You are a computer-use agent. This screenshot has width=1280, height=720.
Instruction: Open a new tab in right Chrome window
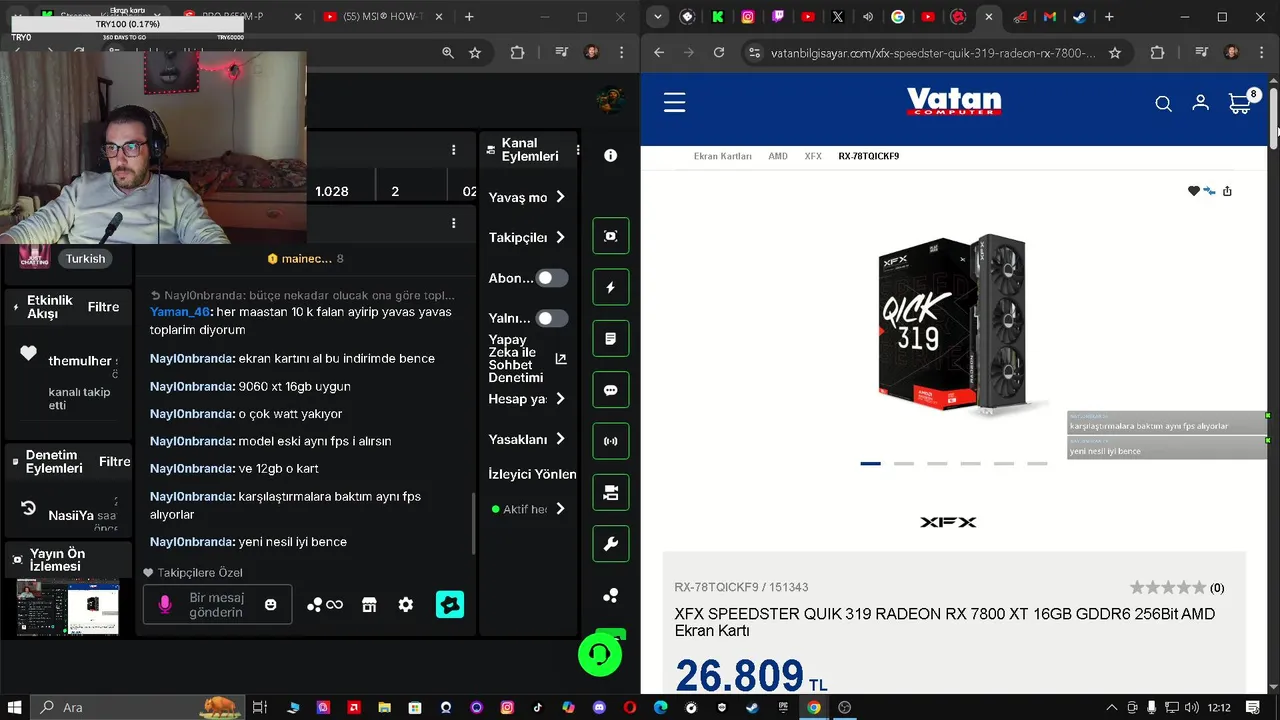click(1109, 17)
